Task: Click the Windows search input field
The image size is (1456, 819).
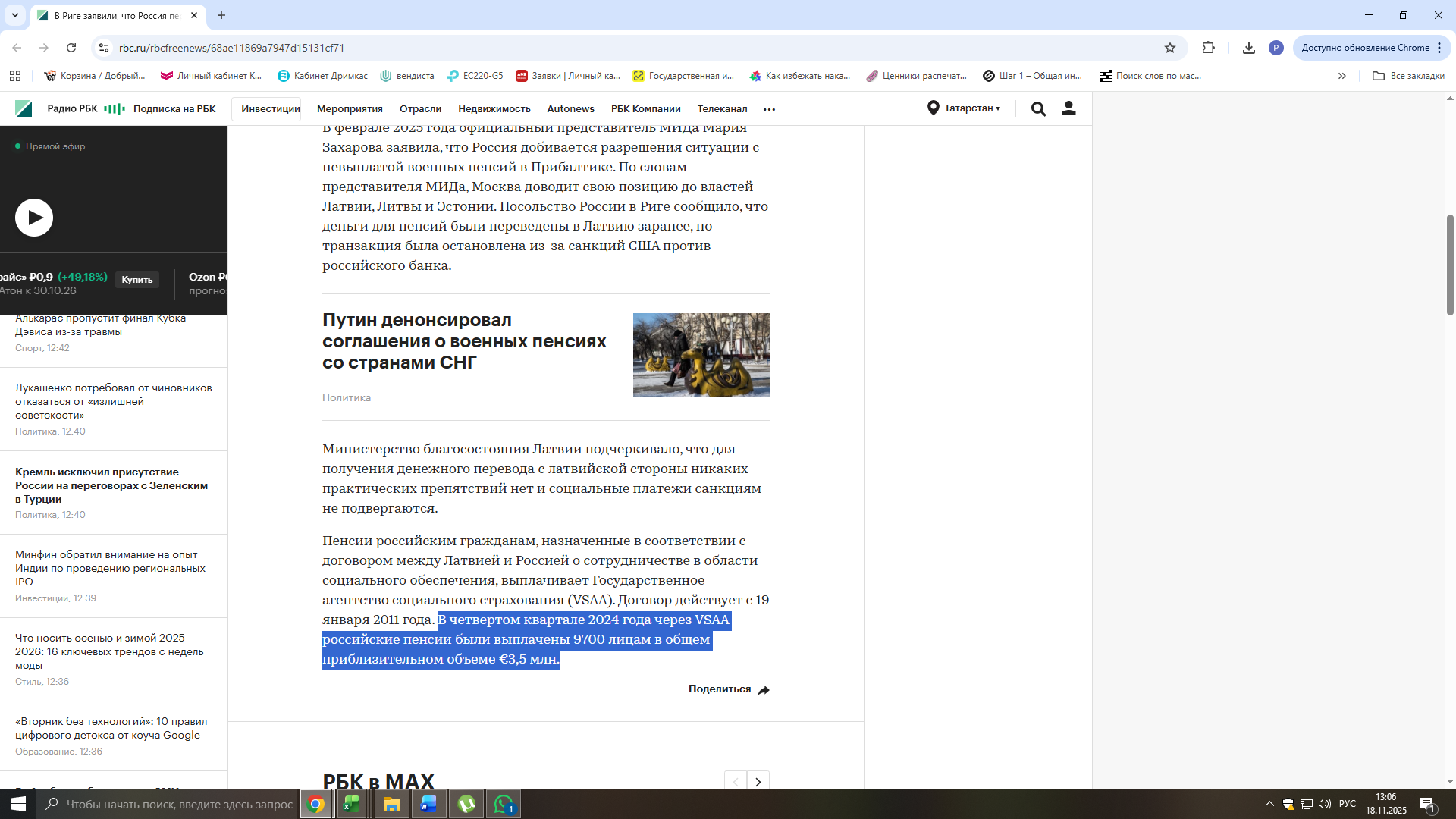Action: (179, 804)
